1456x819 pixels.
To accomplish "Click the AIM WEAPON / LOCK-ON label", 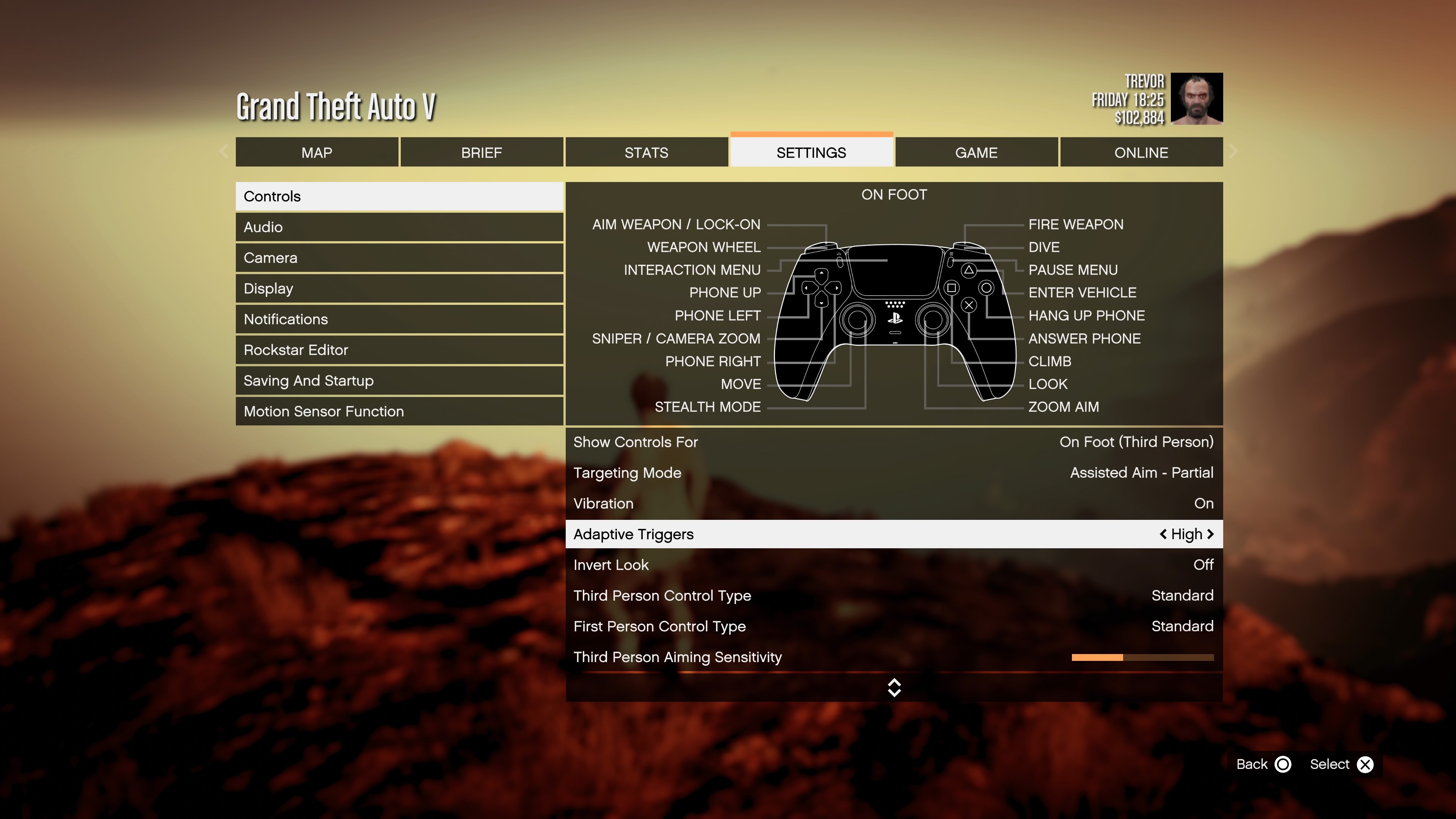I will coord(676,224).
